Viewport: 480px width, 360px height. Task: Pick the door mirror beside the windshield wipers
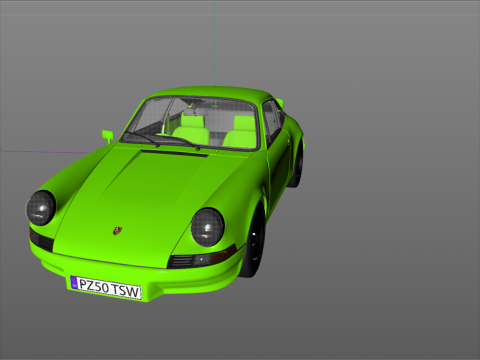click(107, 136)
